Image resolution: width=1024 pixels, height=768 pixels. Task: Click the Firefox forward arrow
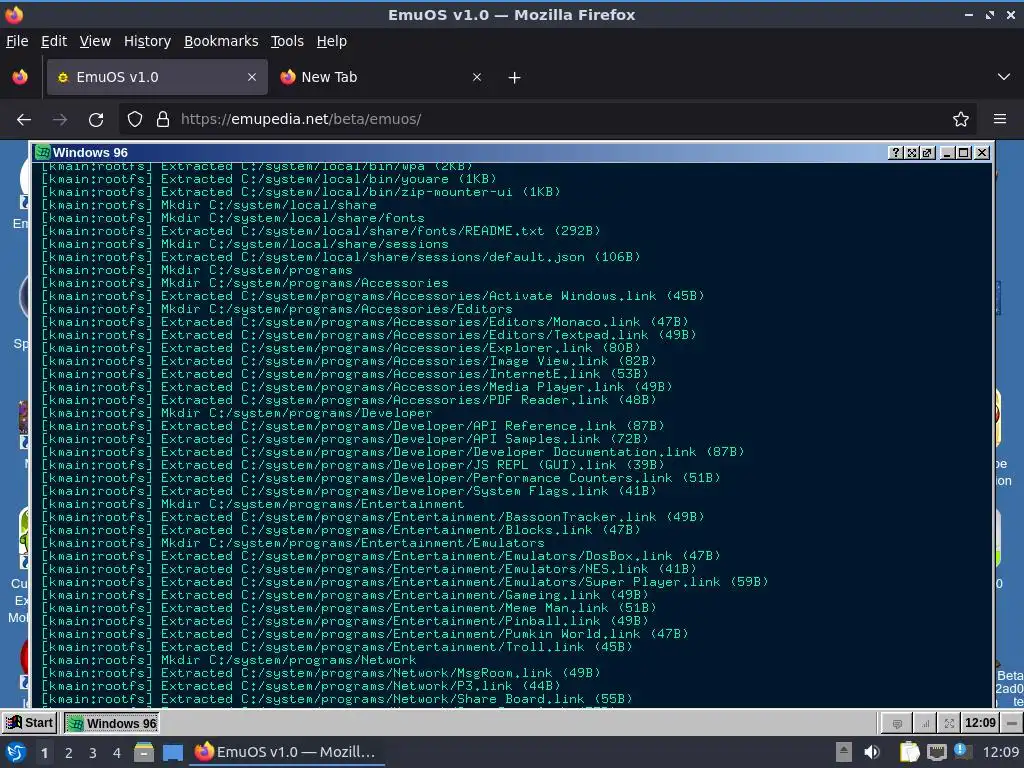click(x=60, y=120)
